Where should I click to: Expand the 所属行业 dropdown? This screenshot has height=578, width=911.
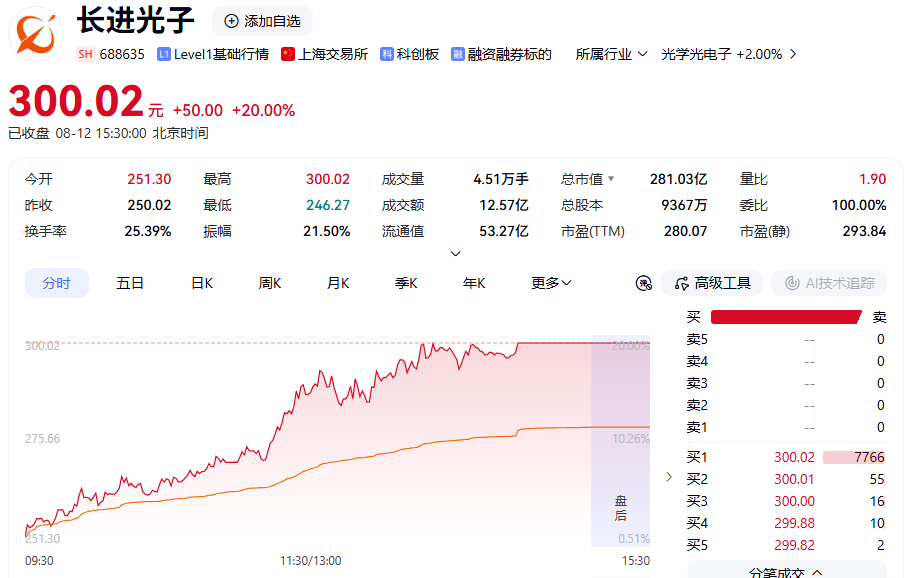pyautogui.click(x=611, y=54)
